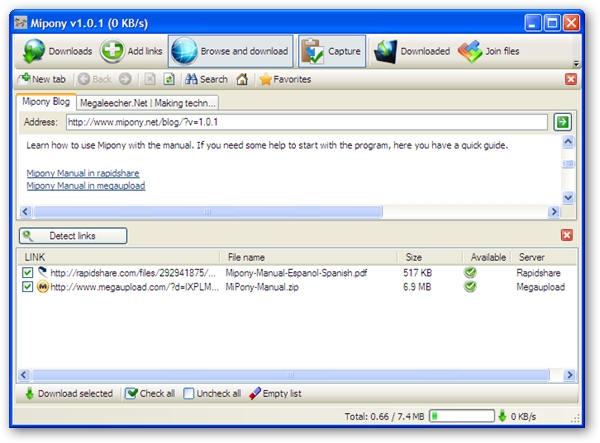The image size is (600, 443).
Task: Click the 517 KB size cell
Action: click(x=417, y=273)
